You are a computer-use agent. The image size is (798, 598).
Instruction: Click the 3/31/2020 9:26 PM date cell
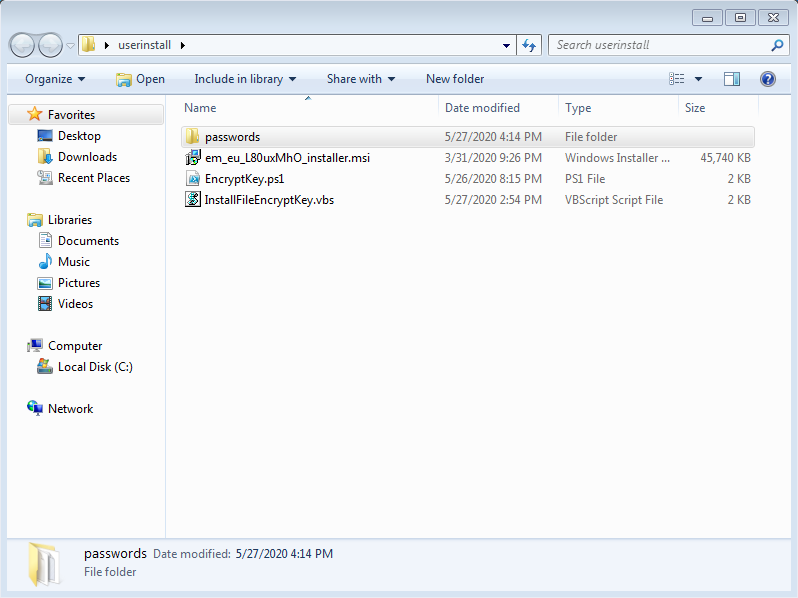pos(493,158)
